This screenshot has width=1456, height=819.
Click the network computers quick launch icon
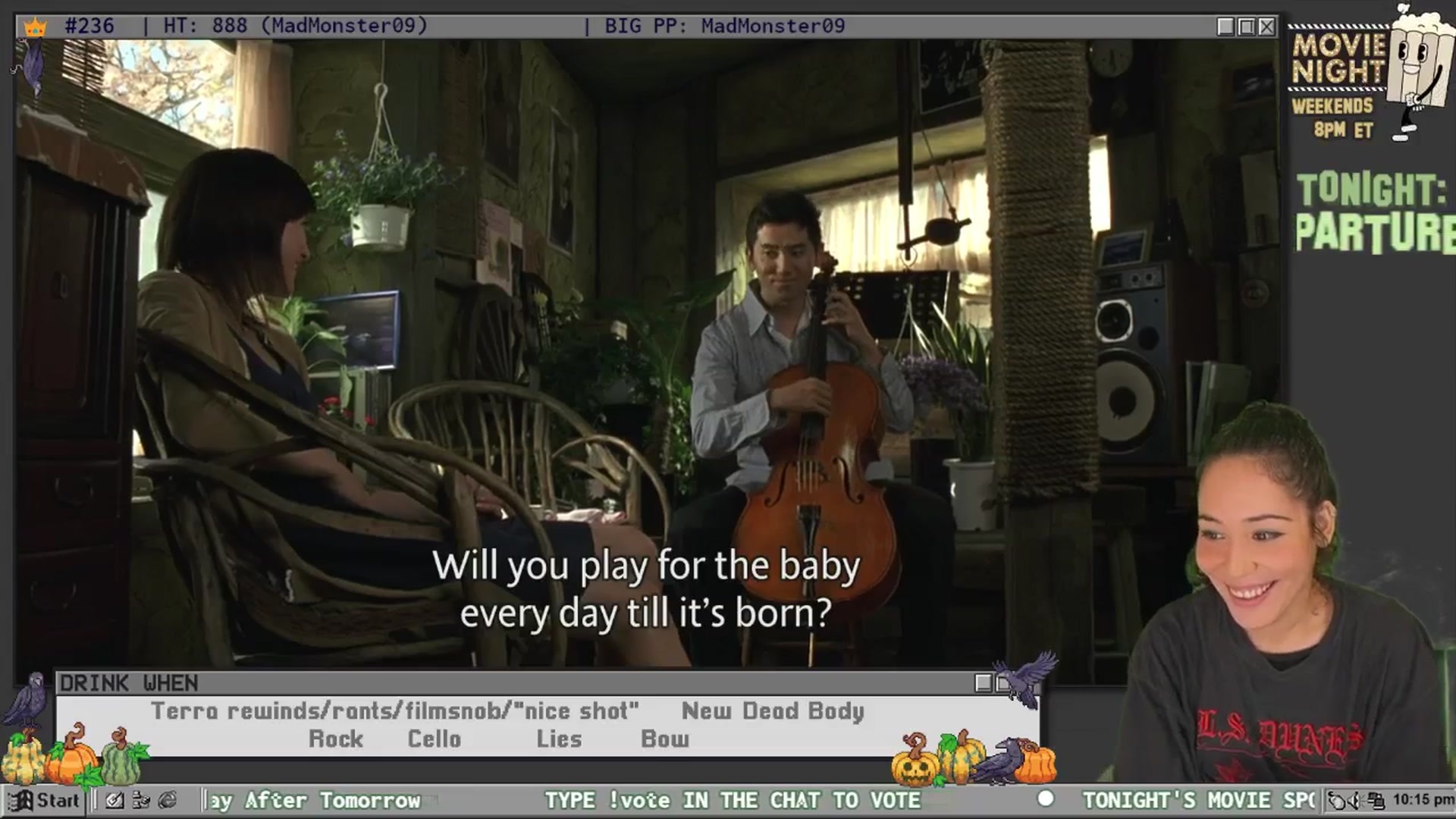click(141, 800)
